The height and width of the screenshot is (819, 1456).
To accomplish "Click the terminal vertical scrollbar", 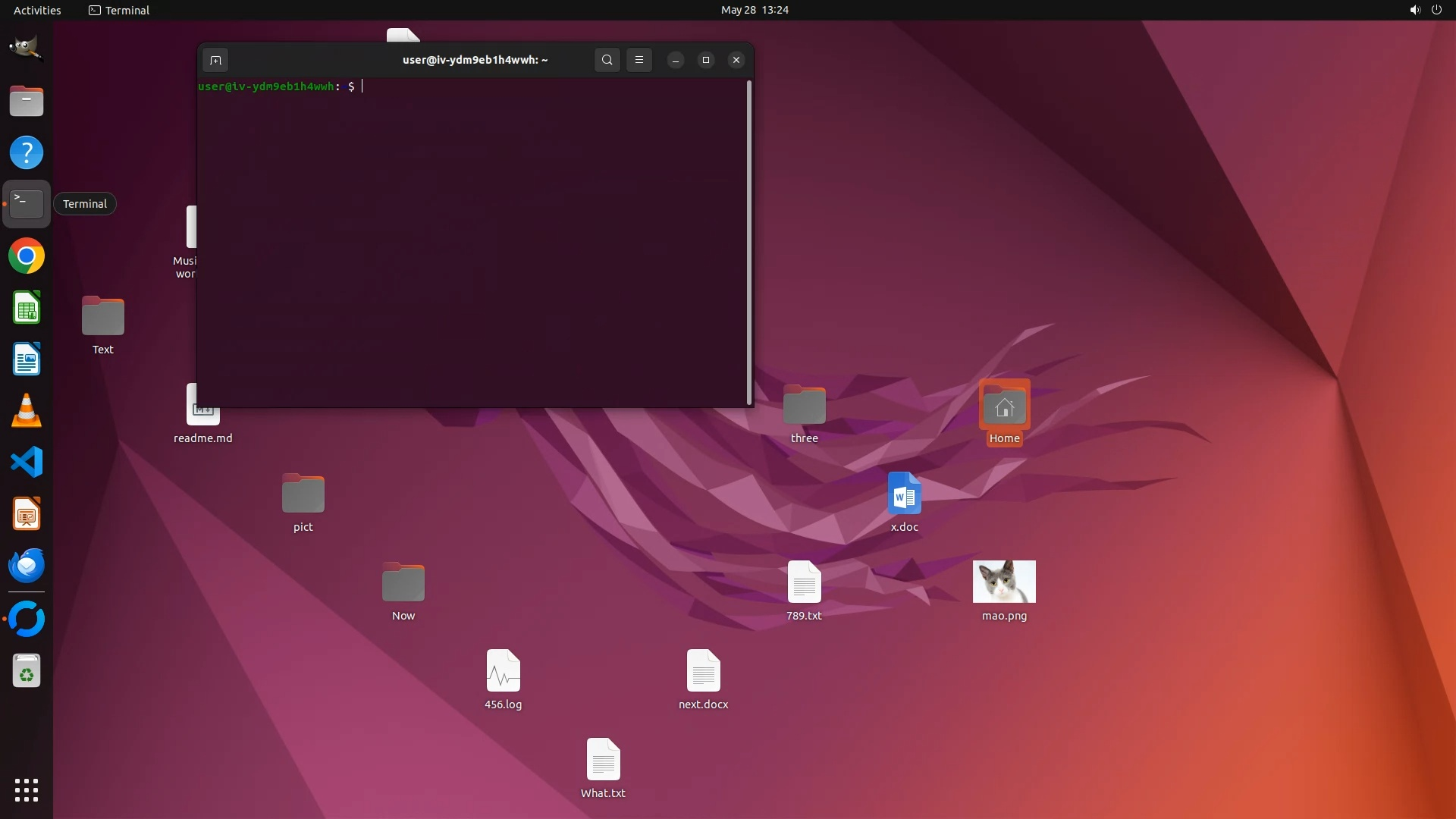I will (x=749, y=243).
